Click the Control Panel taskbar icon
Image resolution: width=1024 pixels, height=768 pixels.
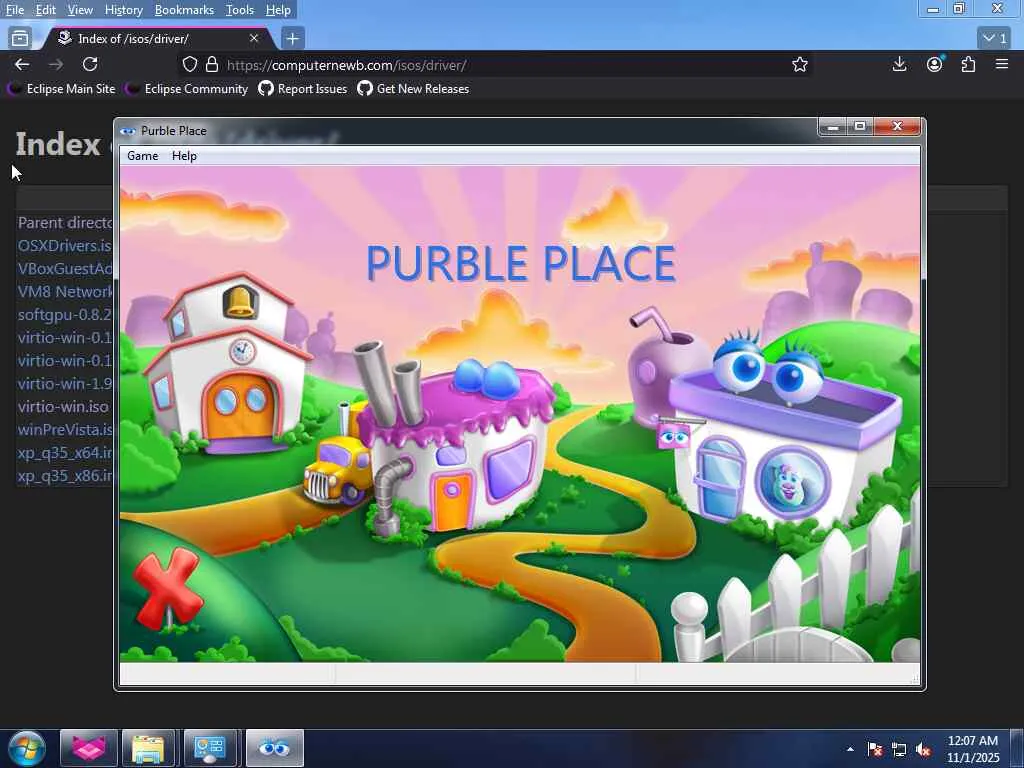(210, 748)
